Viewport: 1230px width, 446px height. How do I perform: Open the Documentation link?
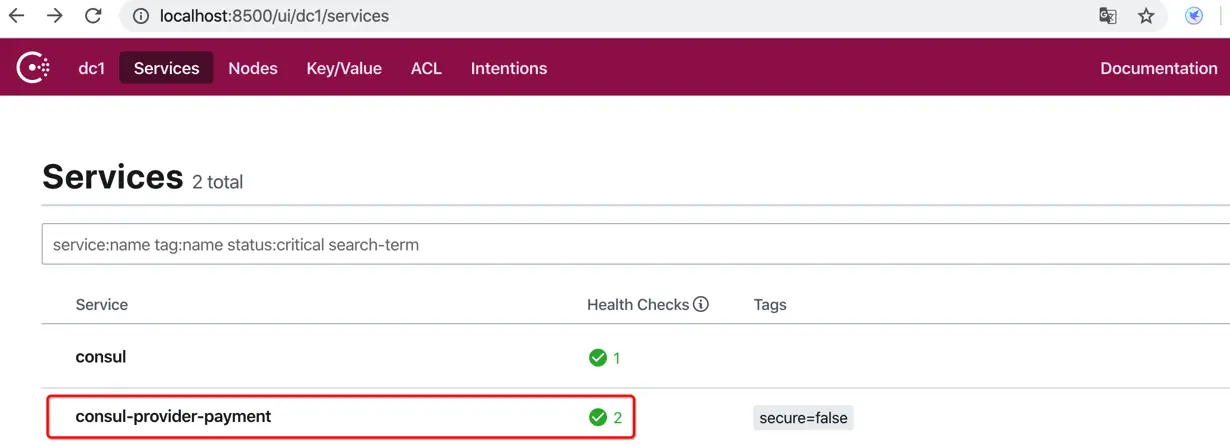click(1159, 68)
